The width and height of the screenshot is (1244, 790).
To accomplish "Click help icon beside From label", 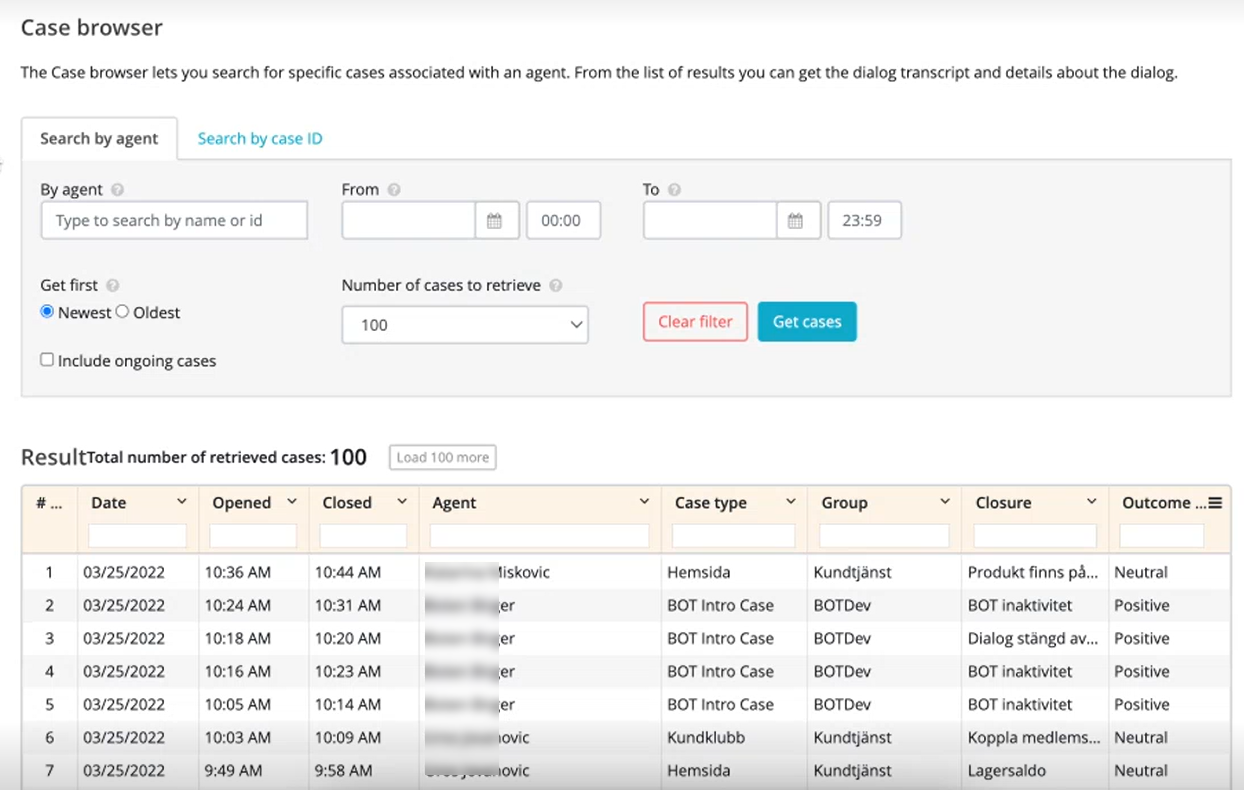I will pos(394,190).
